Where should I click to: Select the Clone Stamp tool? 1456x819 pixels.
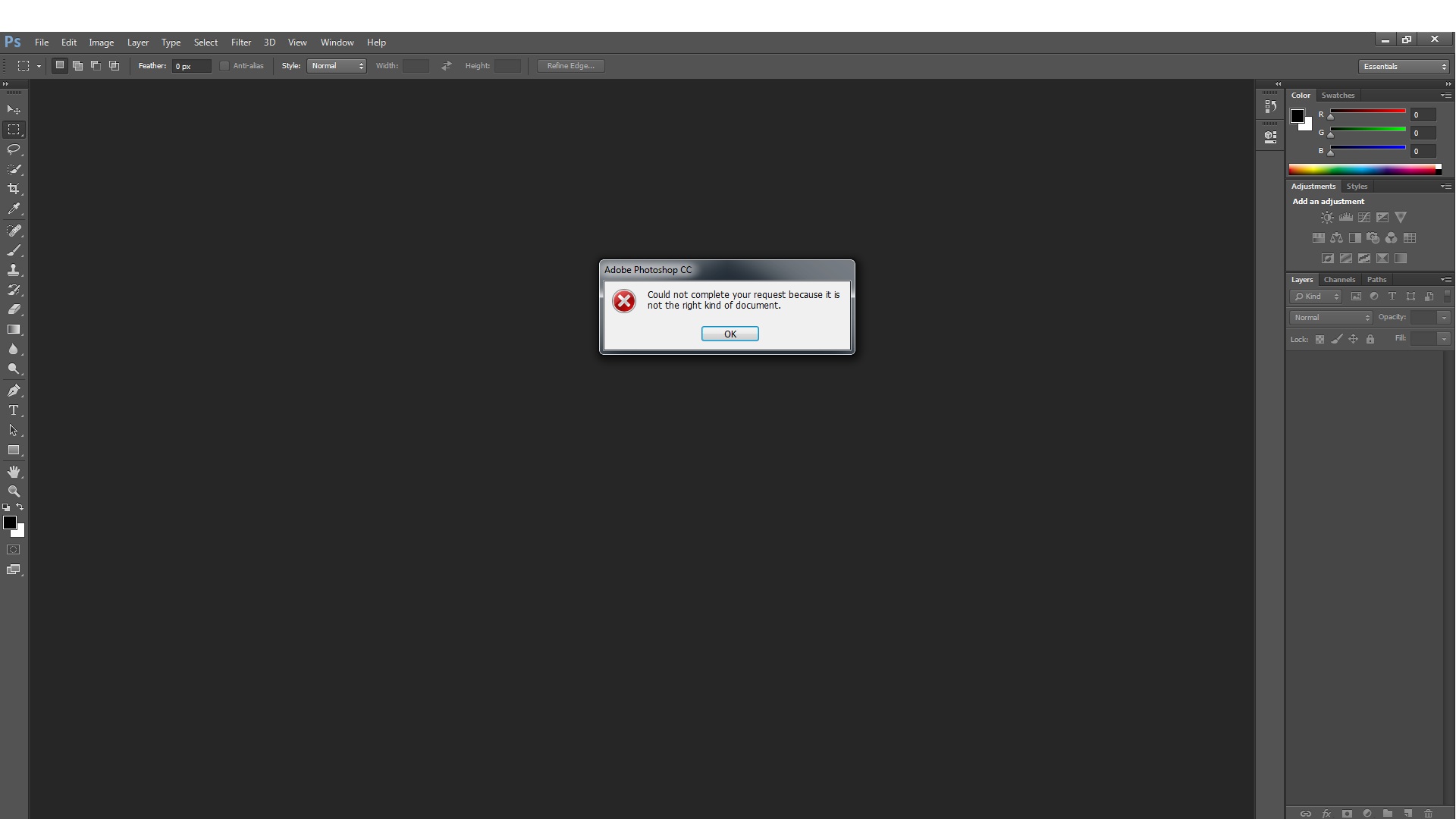click(14, 270)
